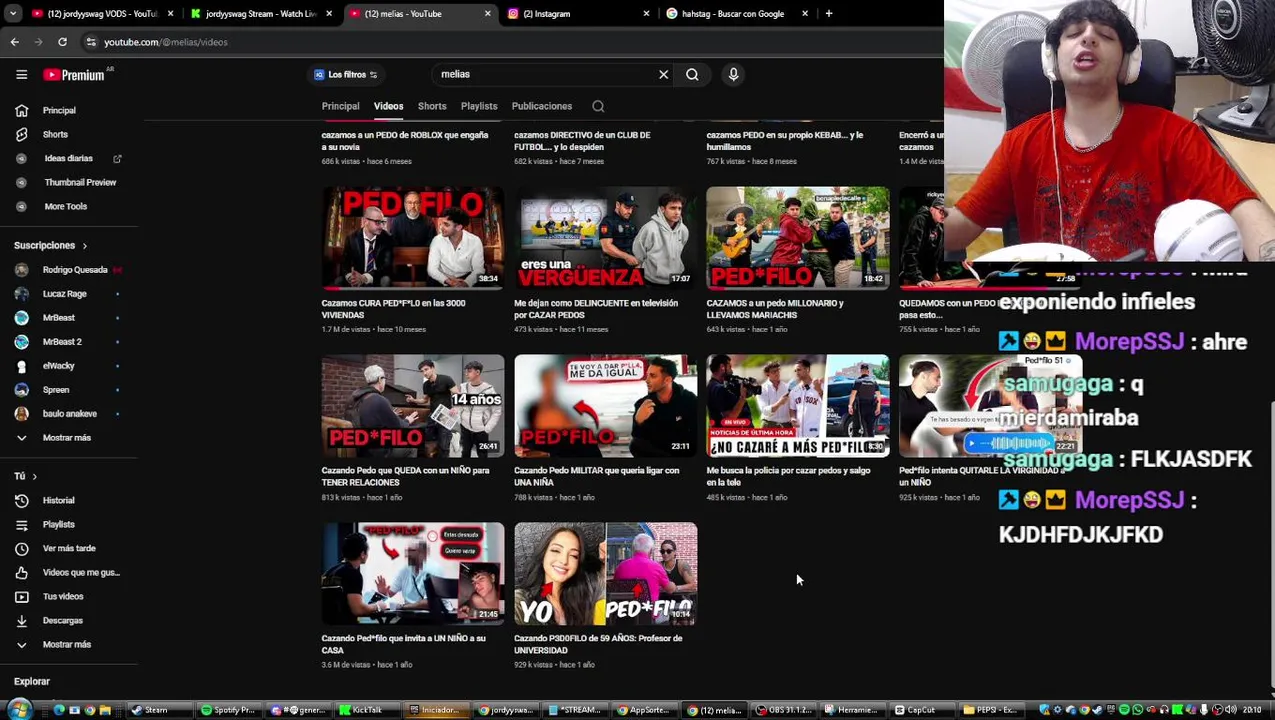Open Lucaz Rage subscription channel
The width and height of the screenshot is (1275, 720).
(x=64, y=294)
